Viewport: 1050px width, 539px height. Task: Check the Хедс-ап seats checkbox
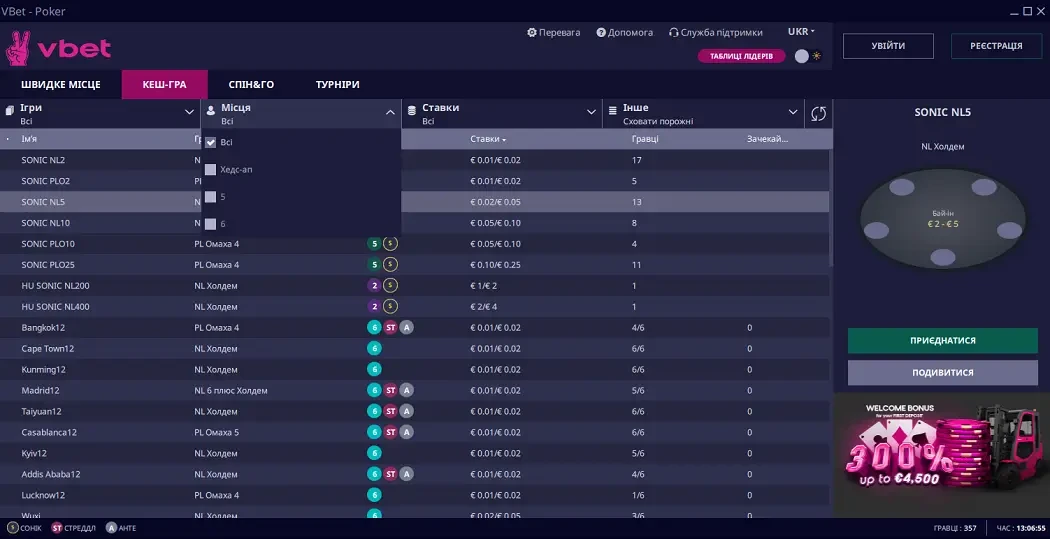click(210, 169)
